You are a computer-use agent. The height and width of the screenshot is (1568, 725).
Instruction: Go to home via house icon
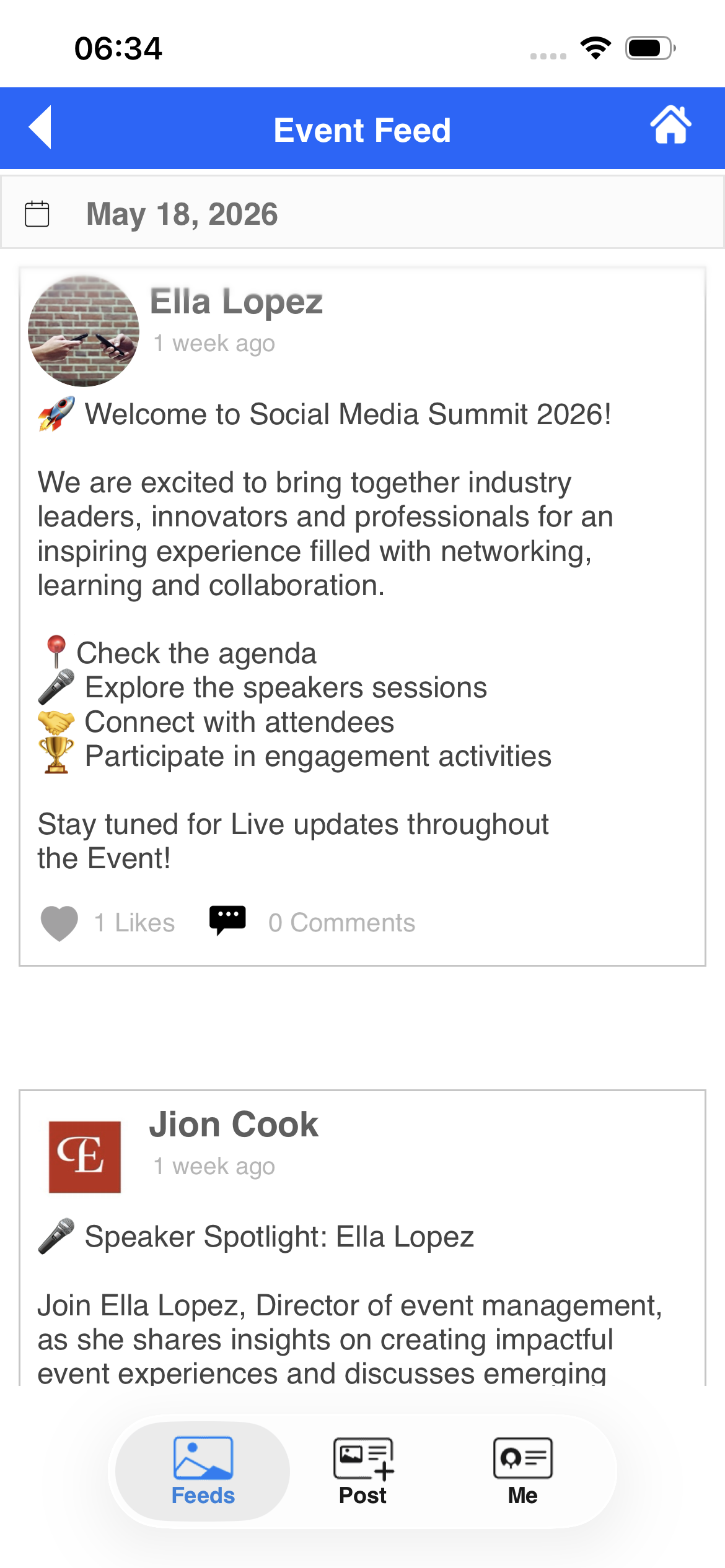pyautogui.click(x=670, y=125)
